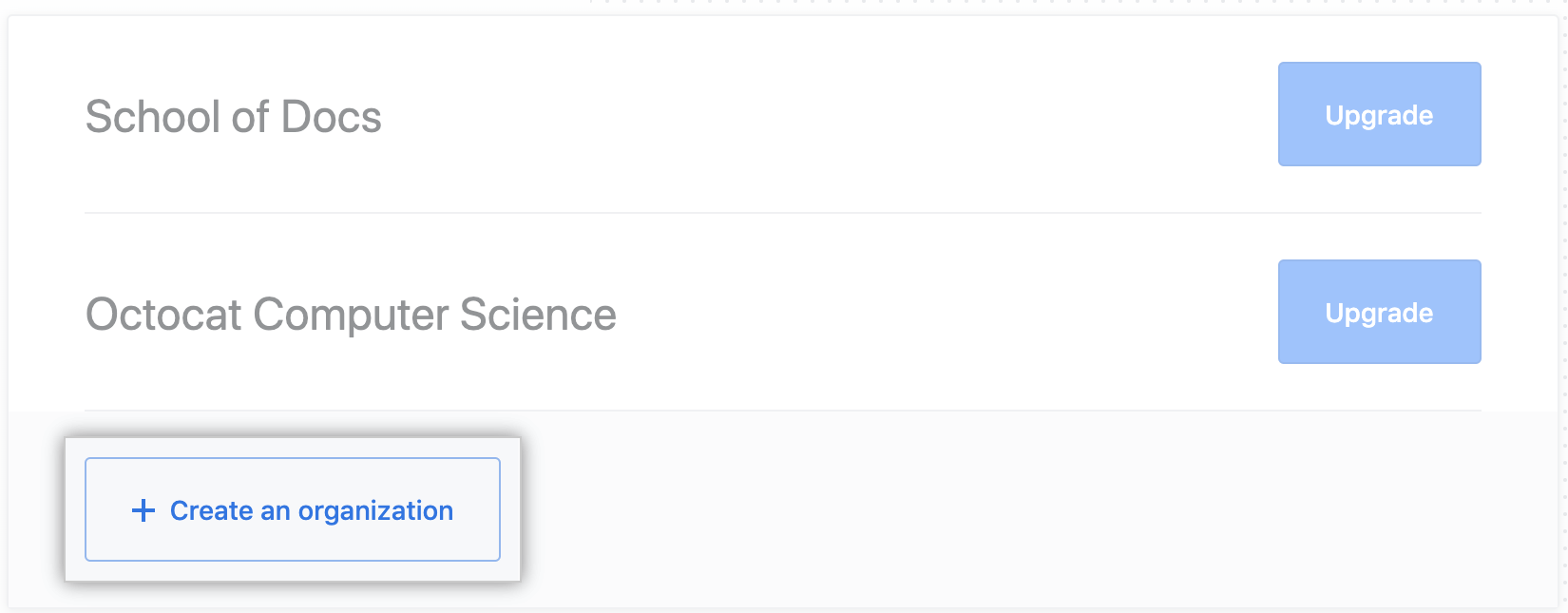Click the School of Docs row
This screenshot has width=1568, height=613.
click(x=665, y=117)
